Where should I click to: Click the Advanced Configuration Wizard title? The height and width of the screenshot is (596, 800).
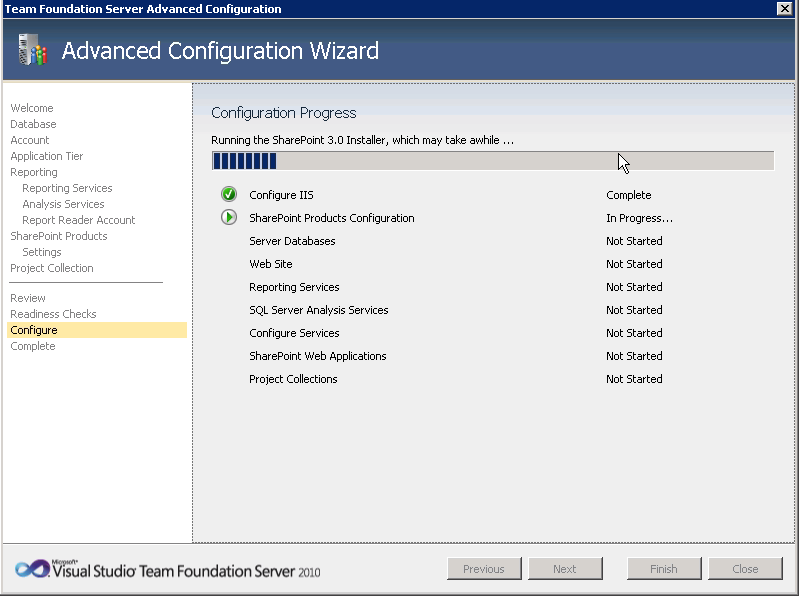(220, 51)
